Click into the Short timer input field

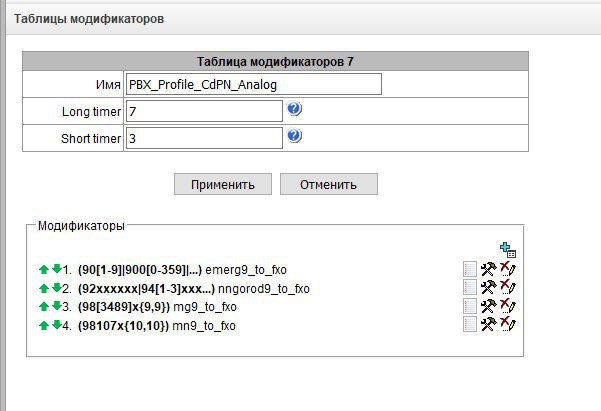[x=204, y=138]
